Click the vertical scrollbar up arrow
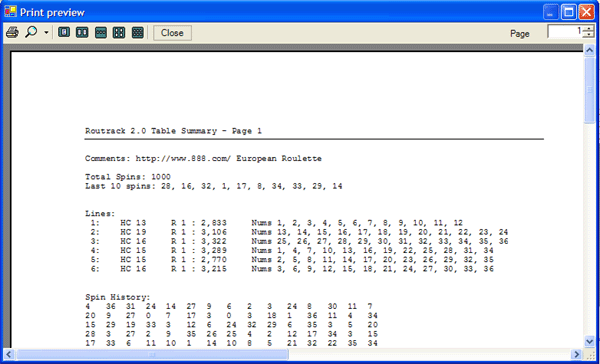This screenshot has height=364, width=600. point(589,50)
